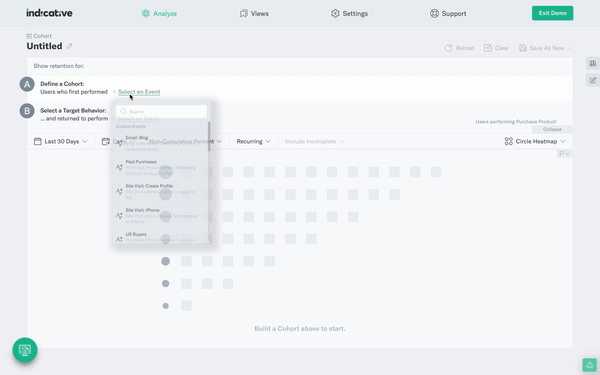The image size is (600, 375).
Task: Click the Views bookmark icon
Action: [x=244, y=13]
